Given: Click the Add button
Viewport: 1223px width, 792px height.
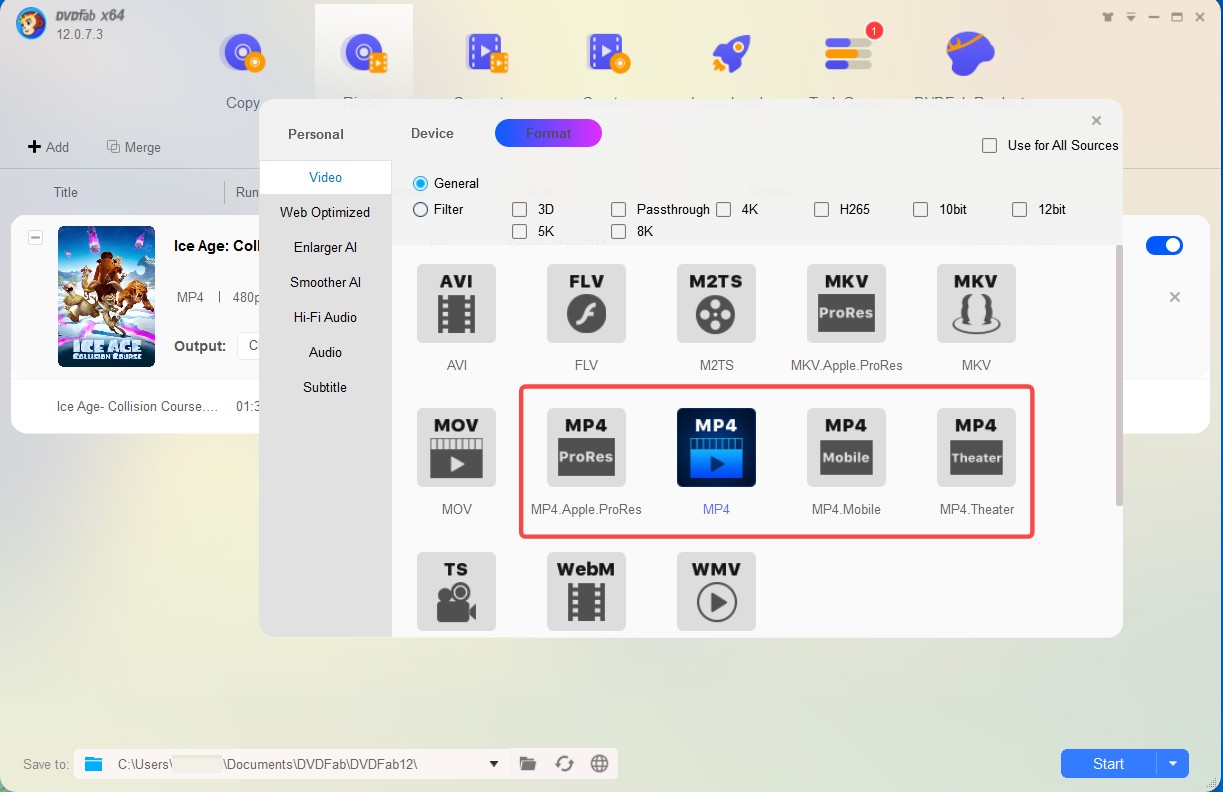Looking at the screenshot, I should (x=48, y=147).
